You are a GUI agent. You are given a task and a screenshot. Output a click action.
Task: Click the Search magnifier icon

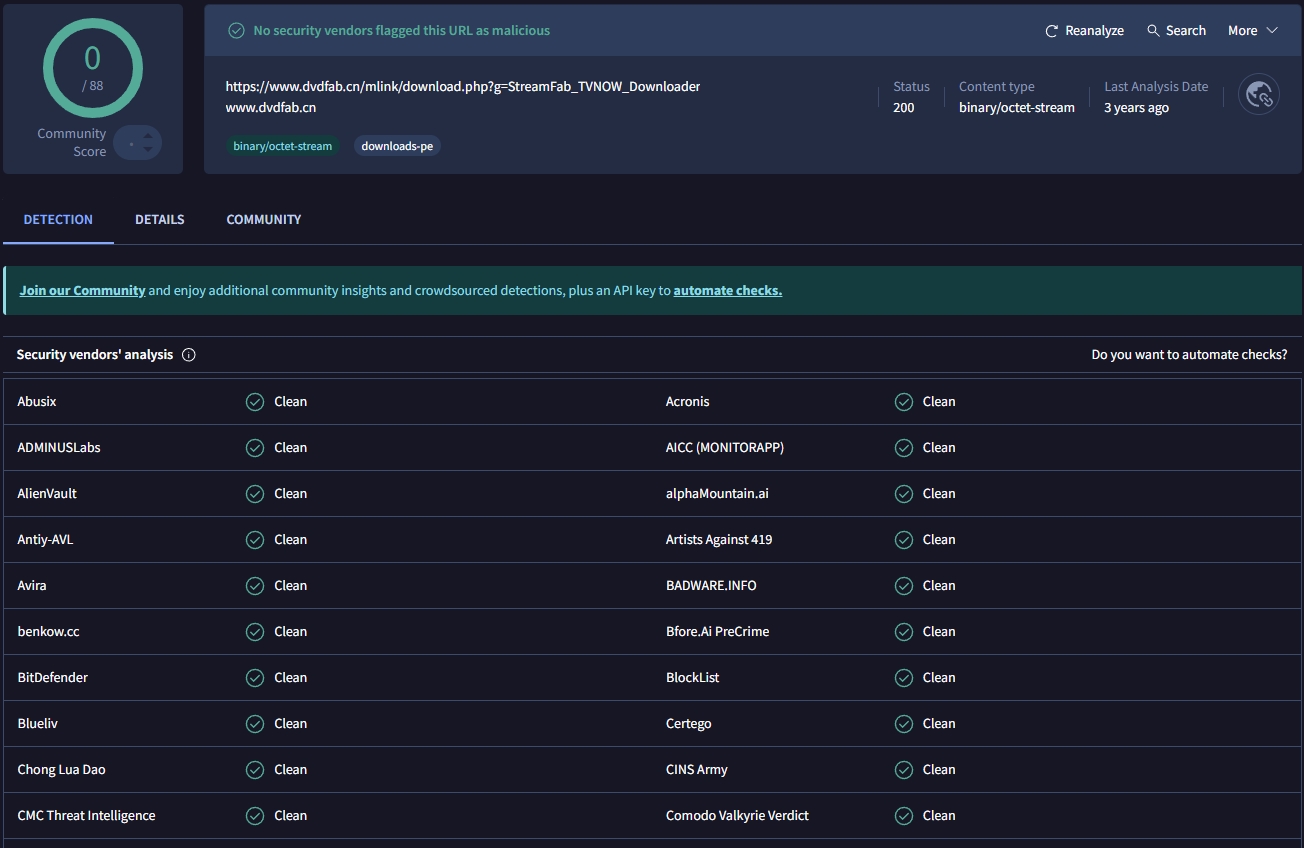click(x=1155, y=30)
